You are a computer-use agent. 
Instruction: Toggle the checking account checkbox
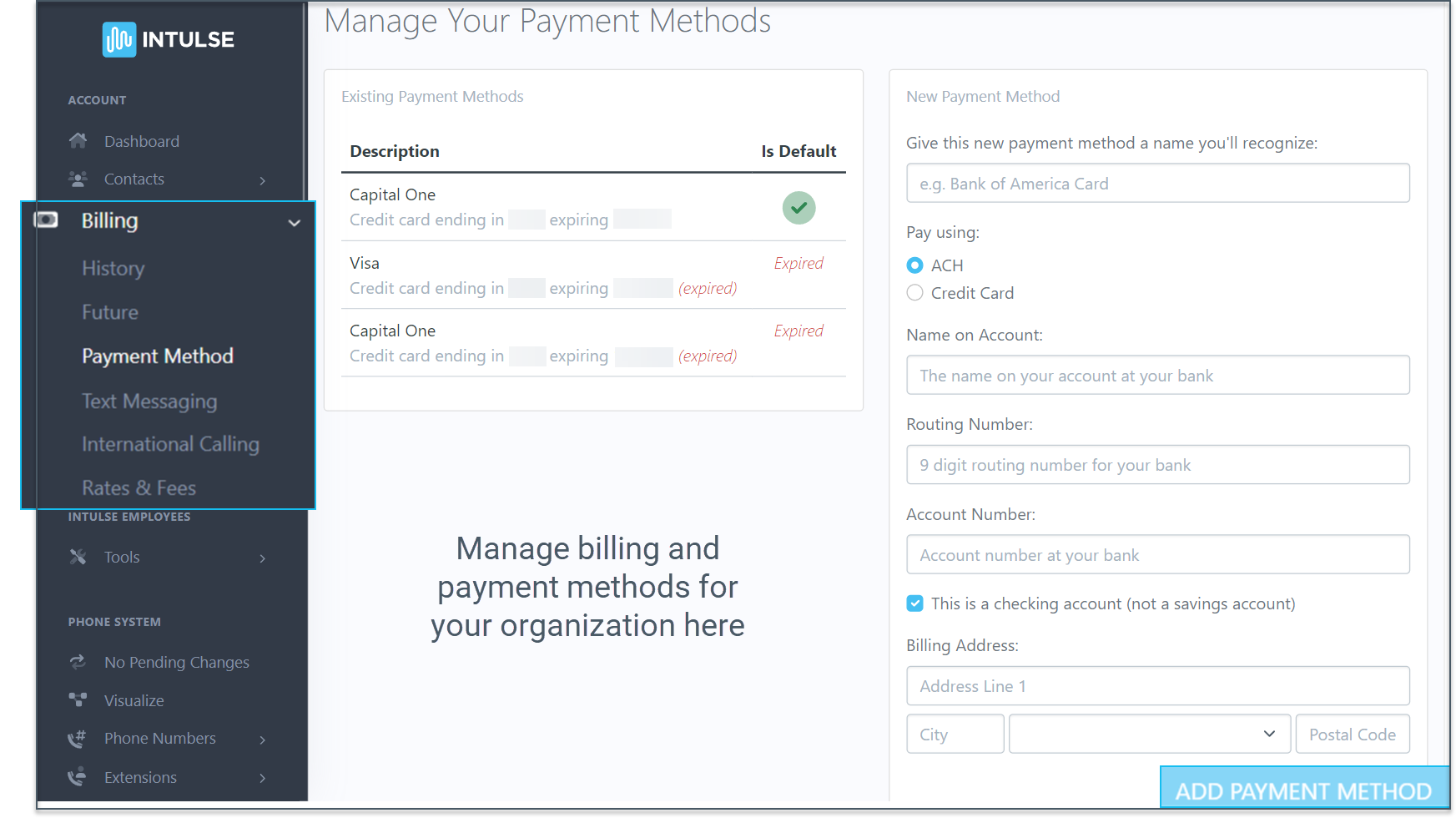click(x=914, y=603)
